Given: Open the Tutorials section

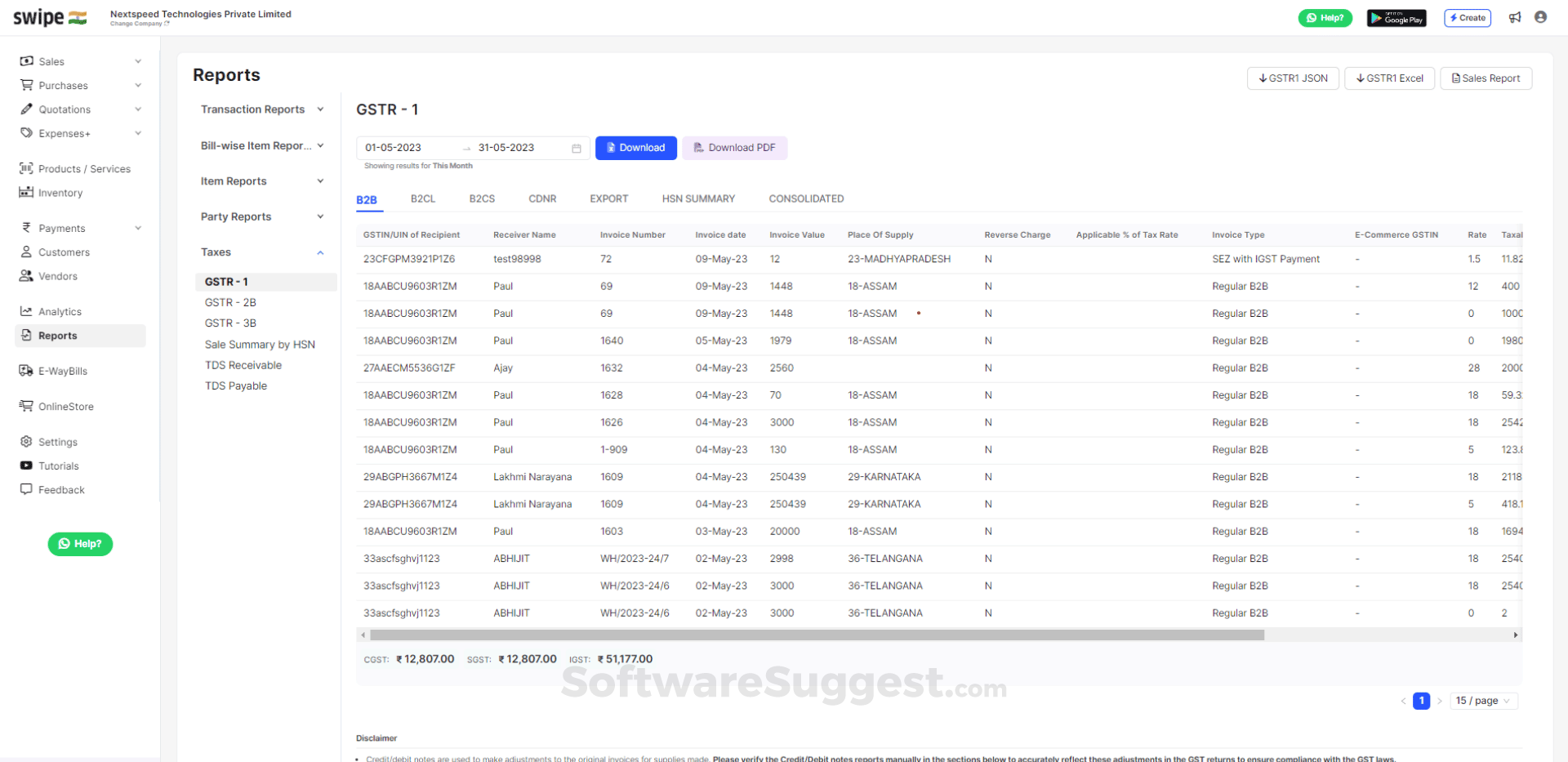Looking at the screenshot, I should (57, 466).
